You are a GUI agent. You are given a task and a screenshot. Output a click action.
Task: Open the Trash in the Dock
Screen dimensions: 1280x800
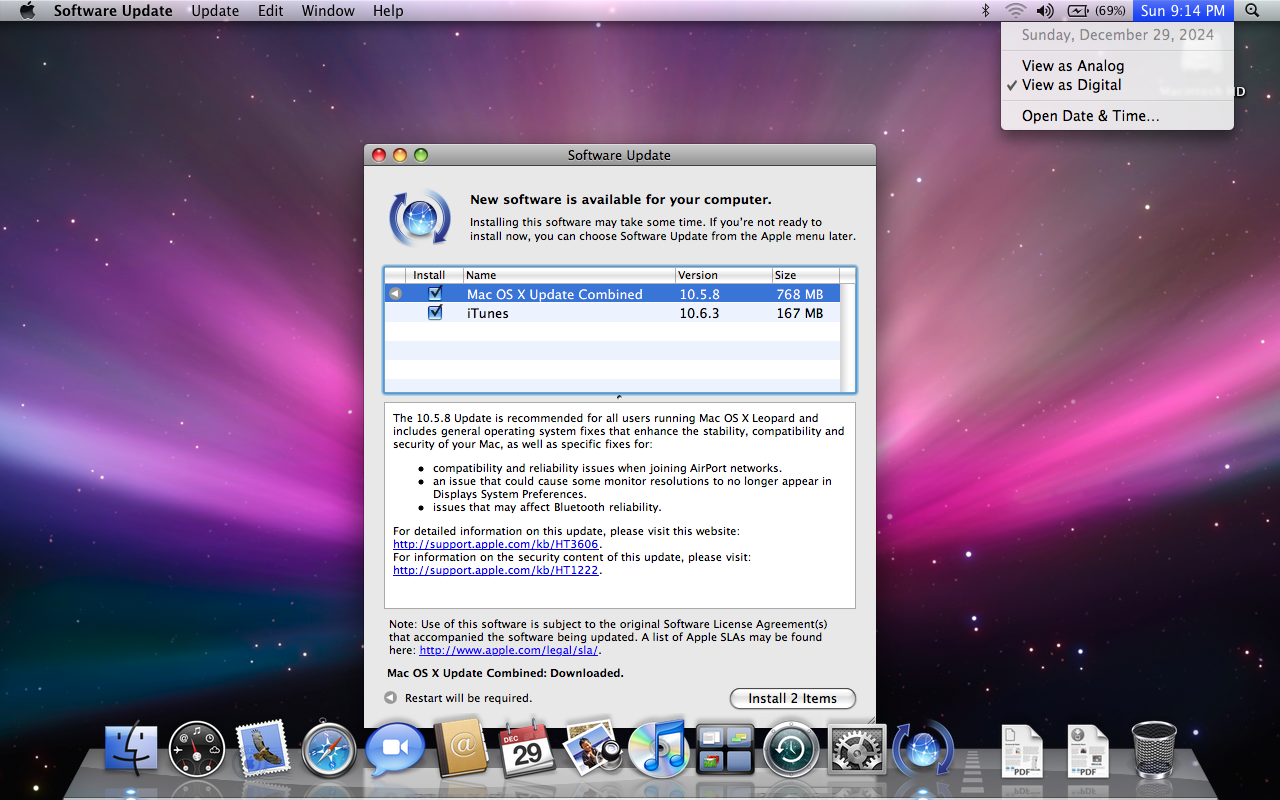coord(1154,750)
